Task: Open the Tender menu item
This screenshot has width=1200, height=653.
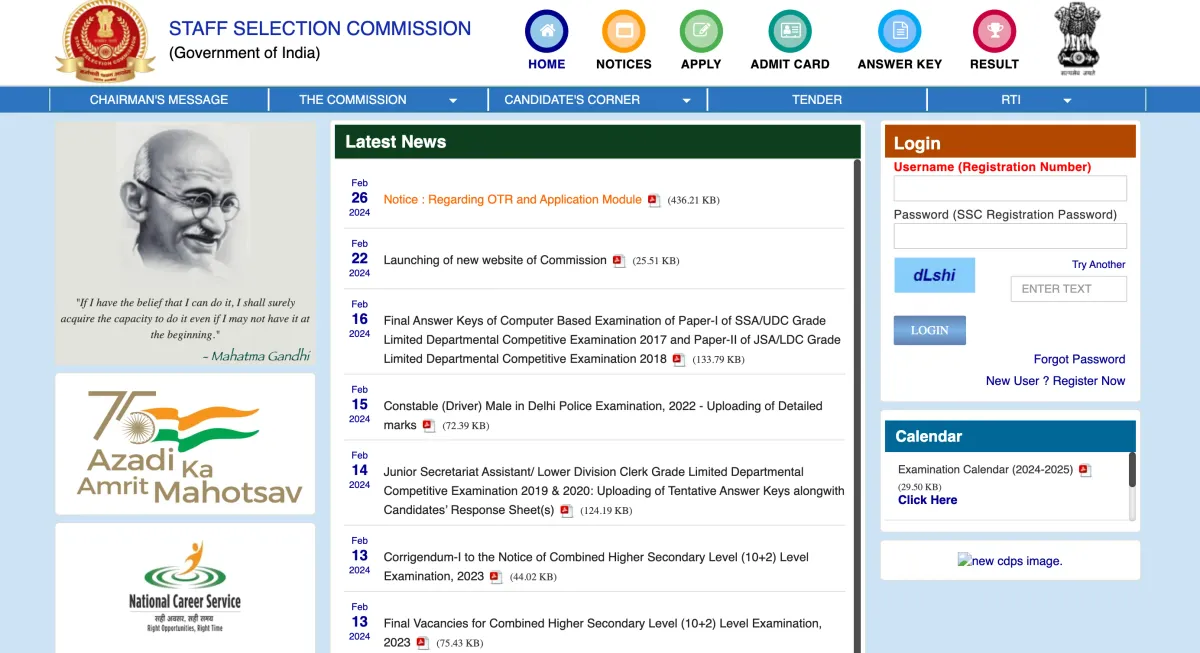Action: coord(817,100)
